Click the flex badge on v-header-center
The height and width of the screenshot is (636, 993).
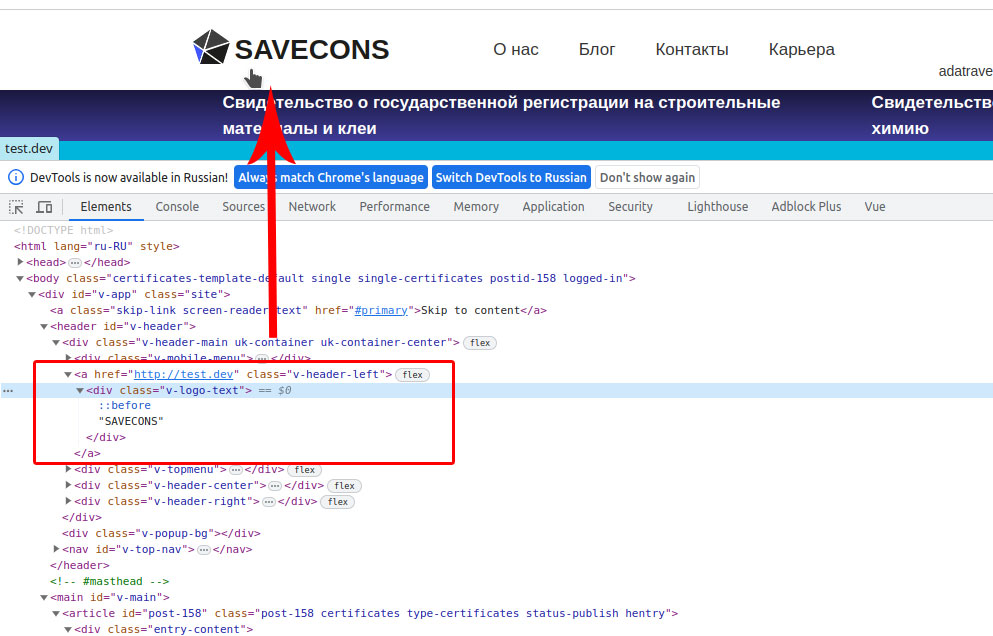coord(345,486)
